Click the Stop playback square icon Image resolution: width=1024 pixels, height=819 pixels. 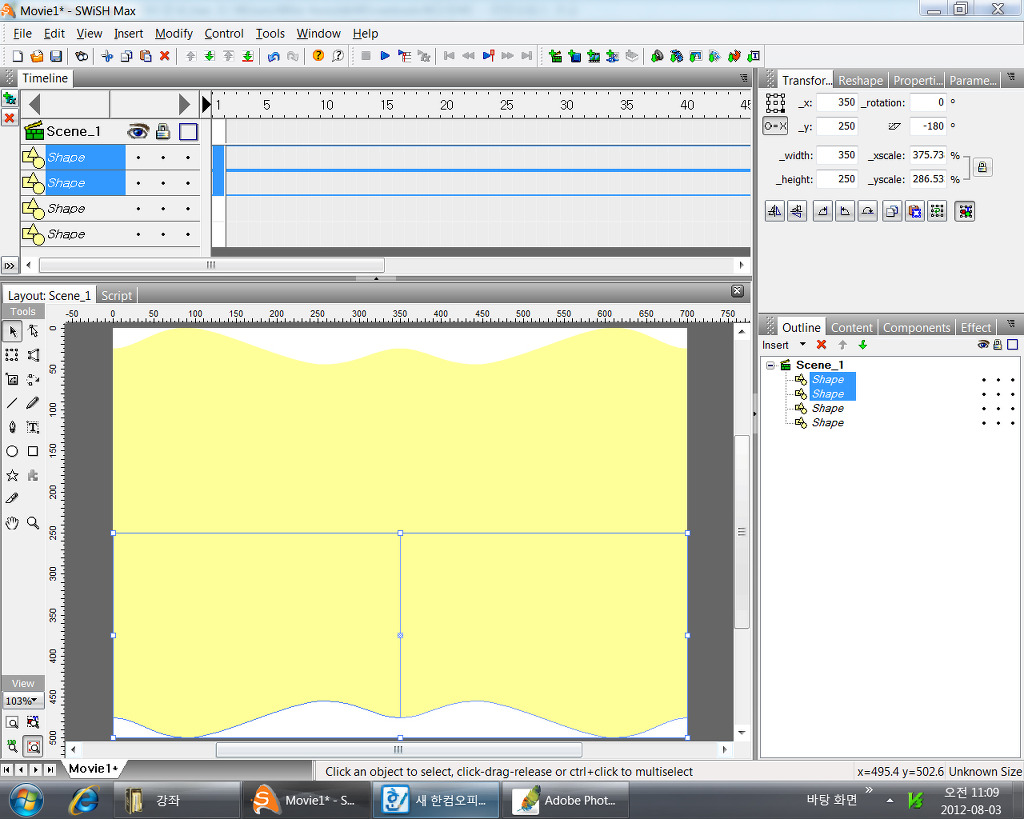(366, 56)
